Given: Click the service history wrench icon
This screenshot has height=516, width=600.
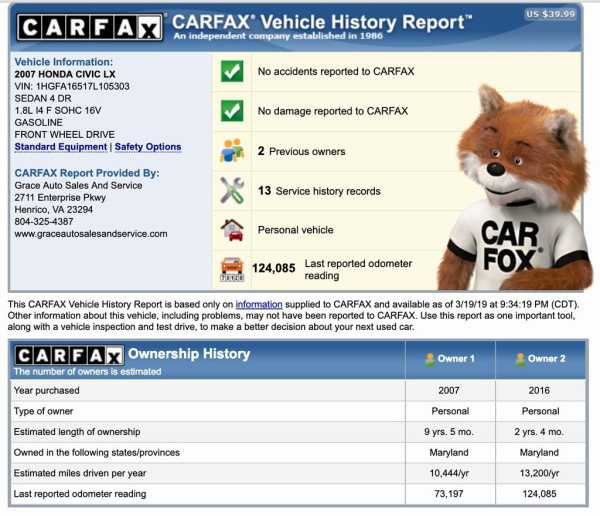Looking at the screenshot, I should [x=232, y=190].
